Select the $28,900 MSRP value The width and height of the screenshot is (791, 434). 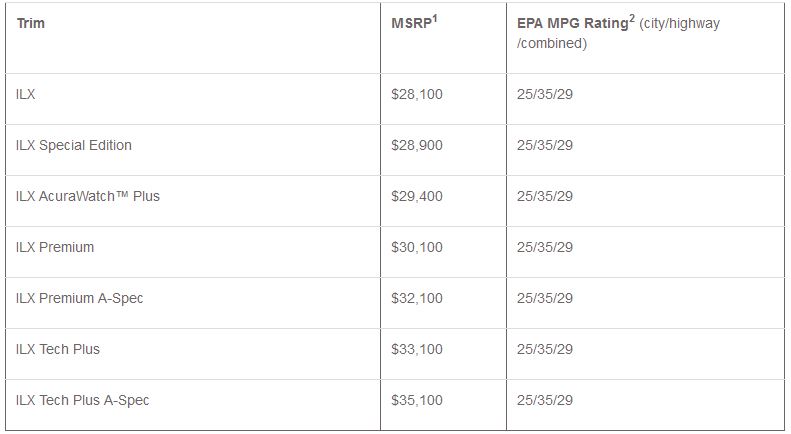pos(417,145)
